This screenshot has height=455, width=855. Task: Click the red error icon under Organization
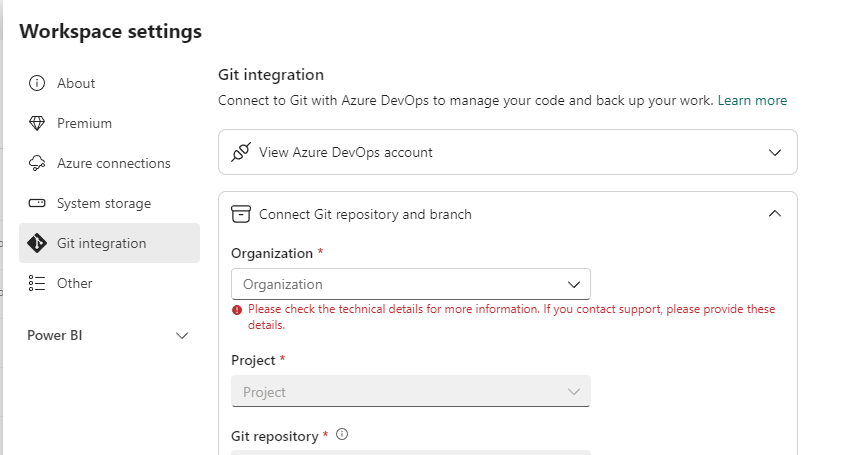(x=237, y=310)
